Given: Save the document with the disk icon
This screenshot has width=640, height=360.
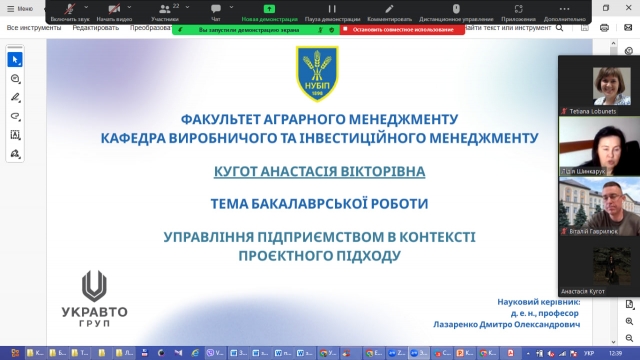Looking at the screenshot, I should tap(585, 28).
